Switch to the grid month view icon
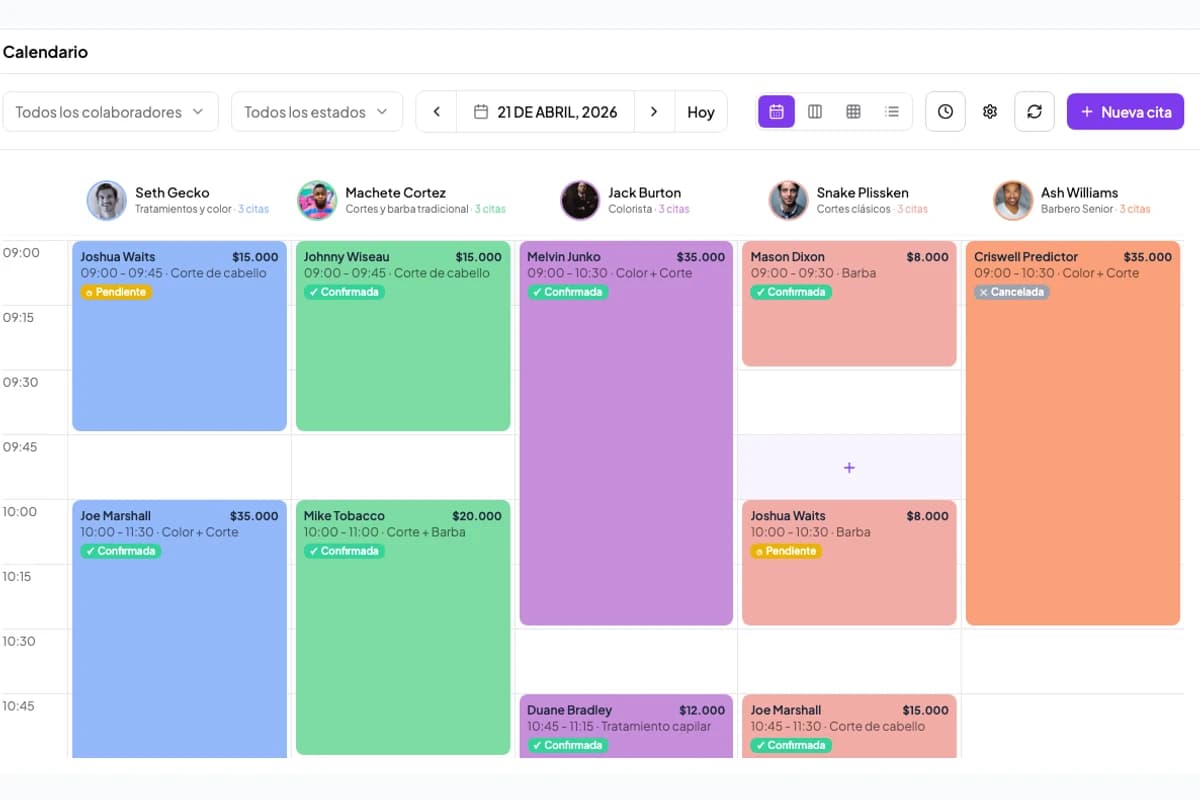Screen dimensions: 1200x800 coord(853,112)
